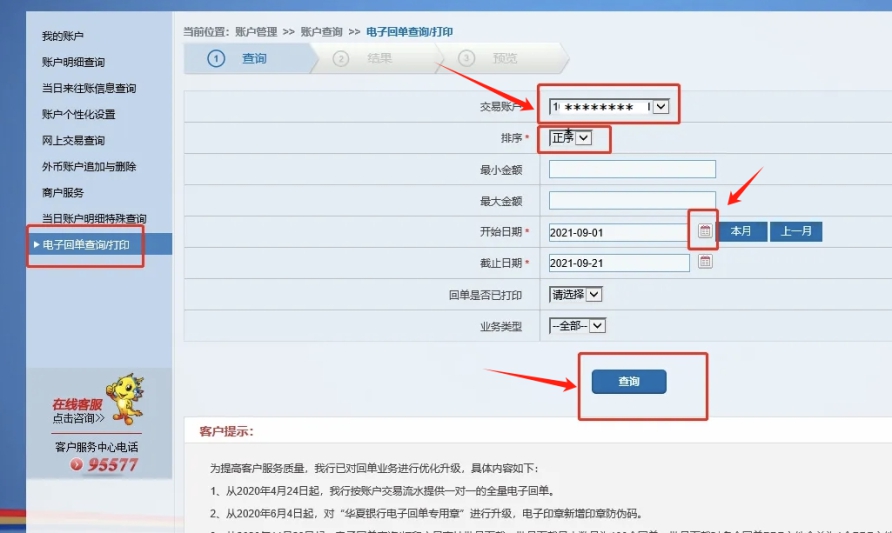Open 当日账户明细特殊查询 in the sidebar
The image size is (892, 533).
click(94, 218)
